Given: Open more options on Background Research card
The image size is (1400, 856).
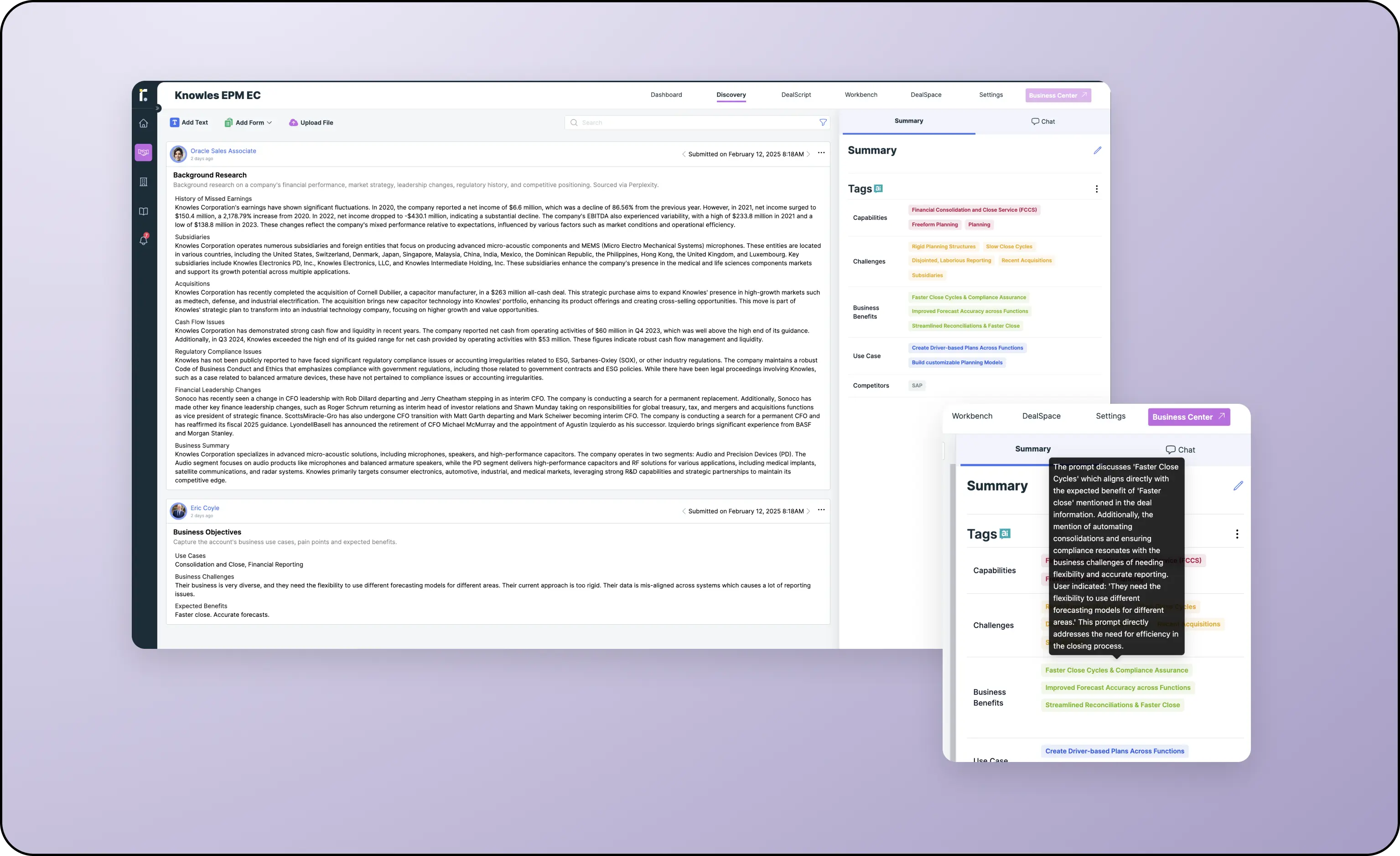Looking at the screenshot, I should [821, 153].
